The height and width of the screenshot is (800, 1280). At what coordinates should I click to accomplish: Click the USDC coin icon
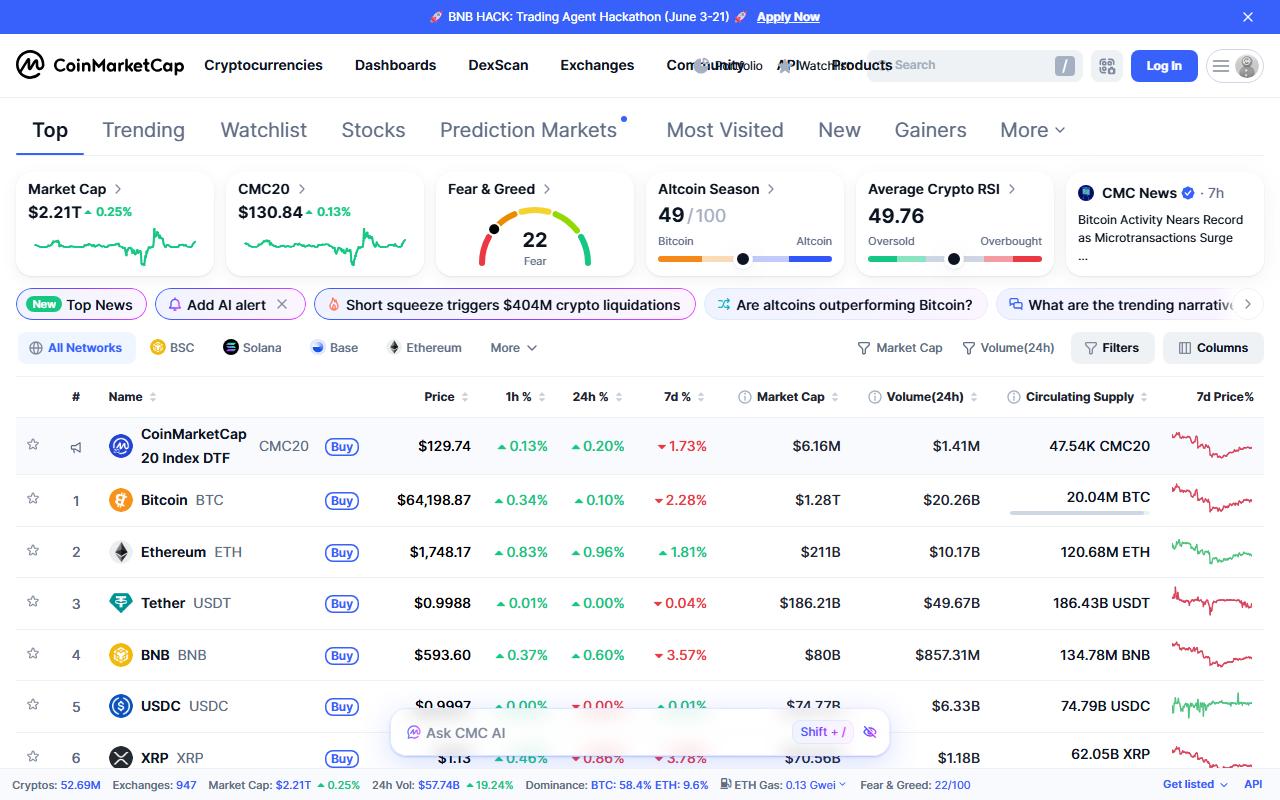tap(121, 706)
